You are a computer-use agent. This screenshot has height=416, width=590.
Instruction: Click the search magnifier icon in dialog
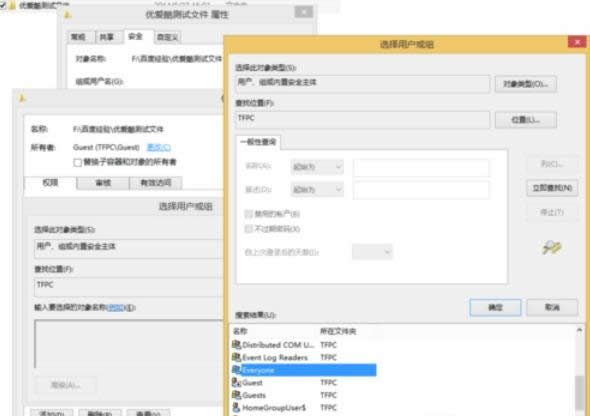click(x=552, y=247)
